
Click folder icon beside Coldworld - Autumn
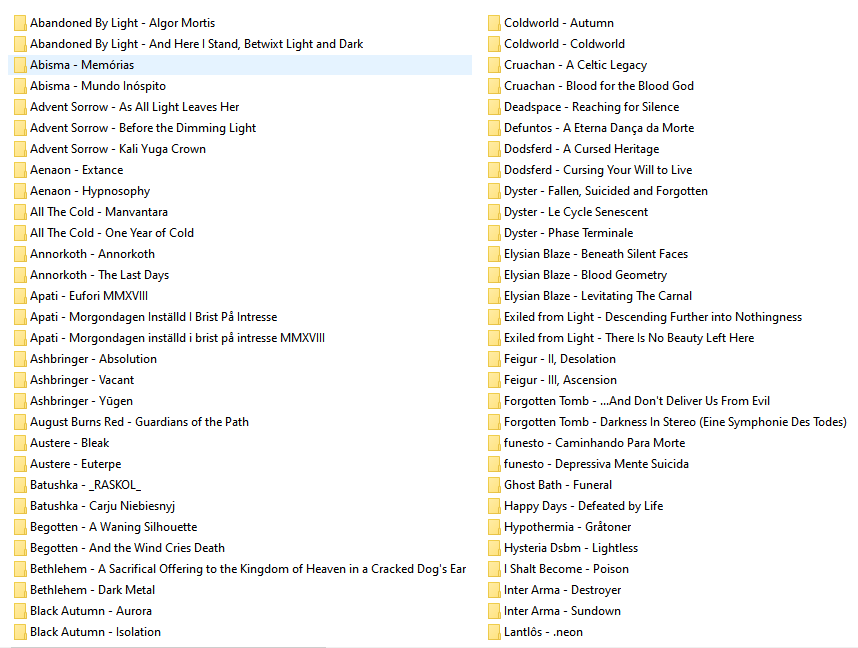494,23
